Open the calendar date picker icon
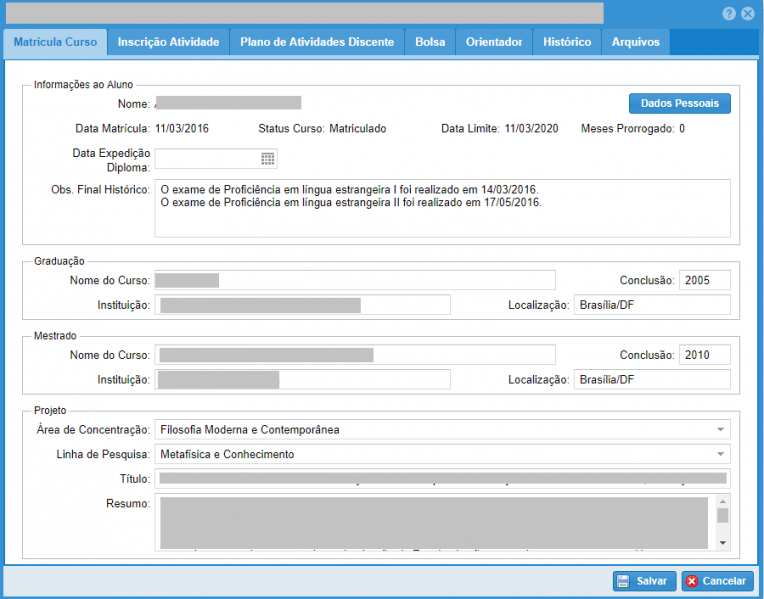Image resolution: width=764 pixels, height=599 pixels. click(267, 158)
